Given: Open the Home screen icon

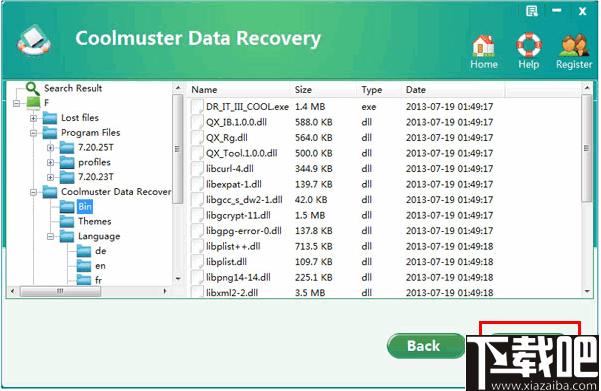Looking at the screenshot, I should pos(483,45).
